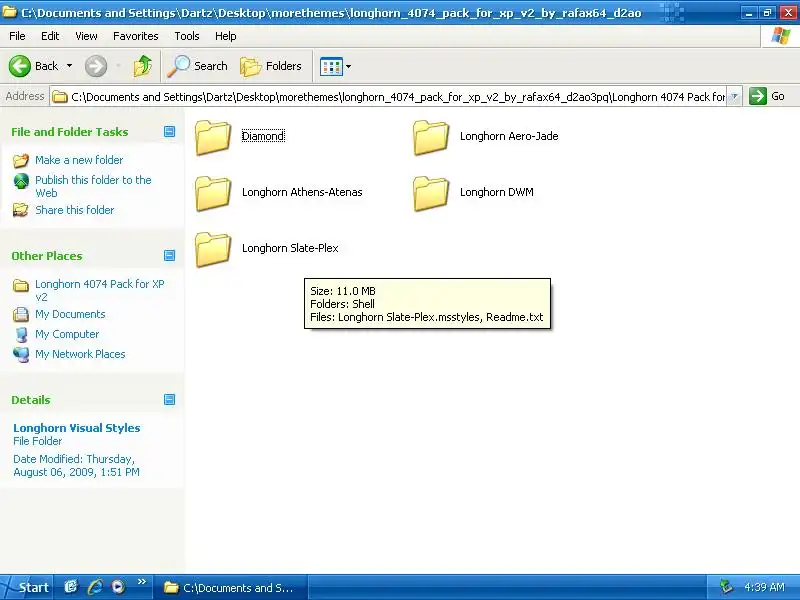Click the system tray network icon

click(725, 587)
